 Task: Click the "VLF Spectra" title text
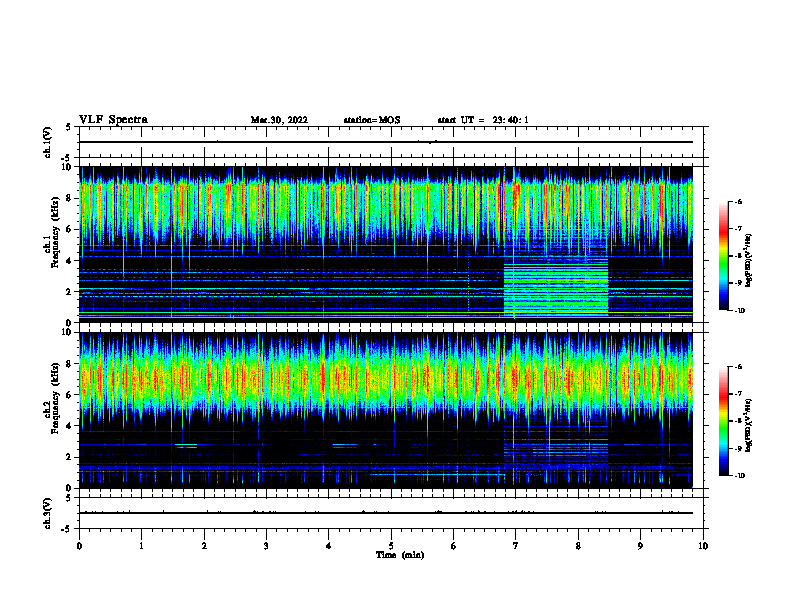pyautogui.click(x=113, y=120)
